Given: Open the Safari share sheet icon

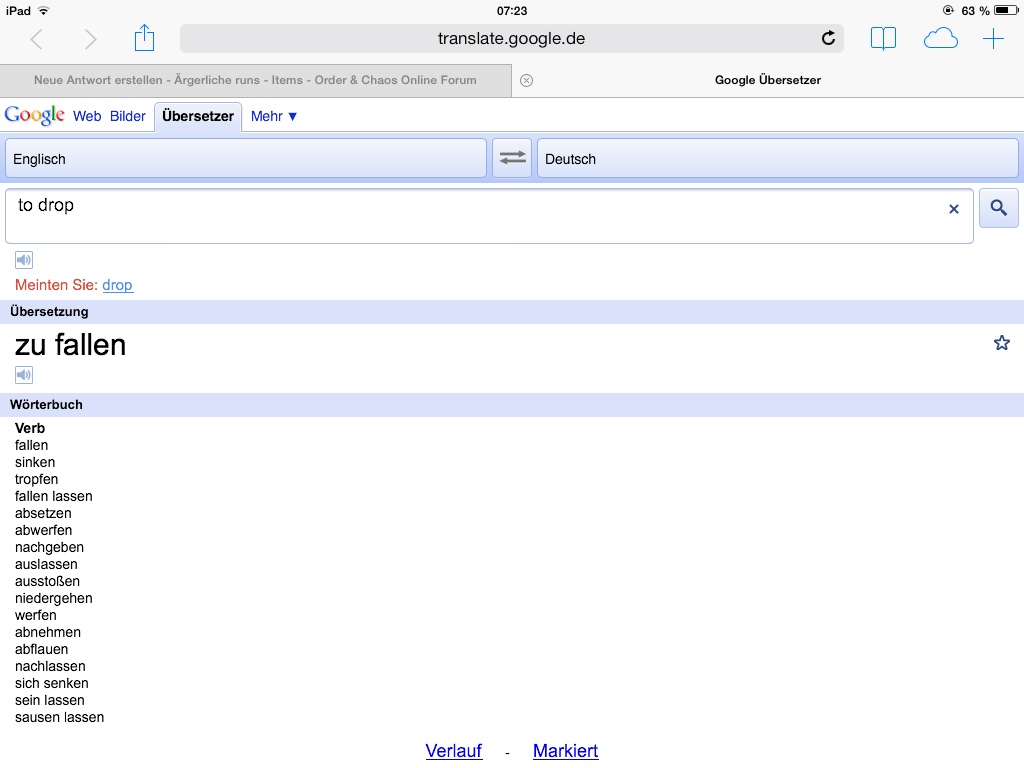Looking at the screenshot, I should coord(144,38).
